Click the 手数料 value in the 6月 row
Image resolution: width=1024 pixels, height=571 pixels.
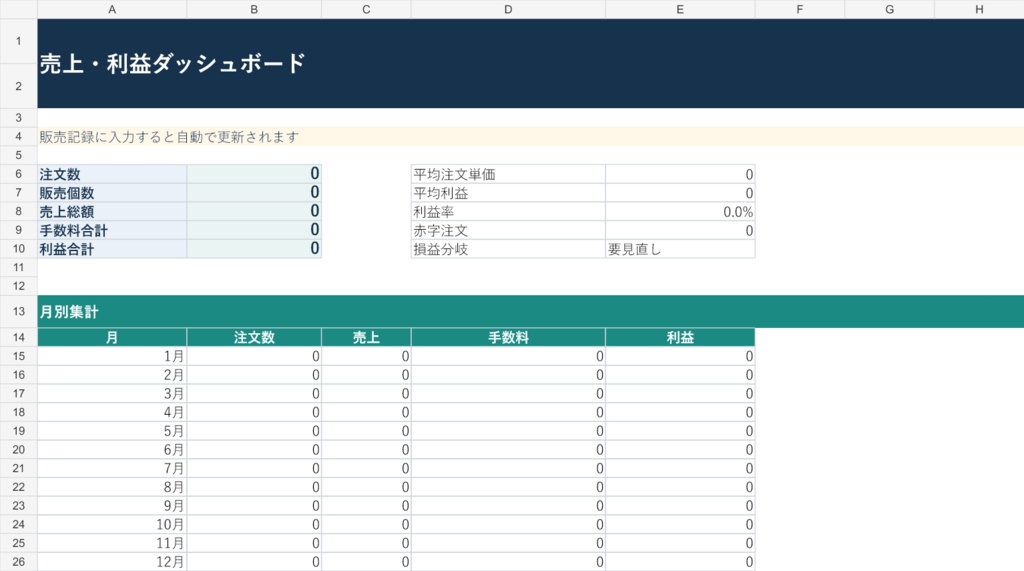pyautogui.click(x=508, y=449)
